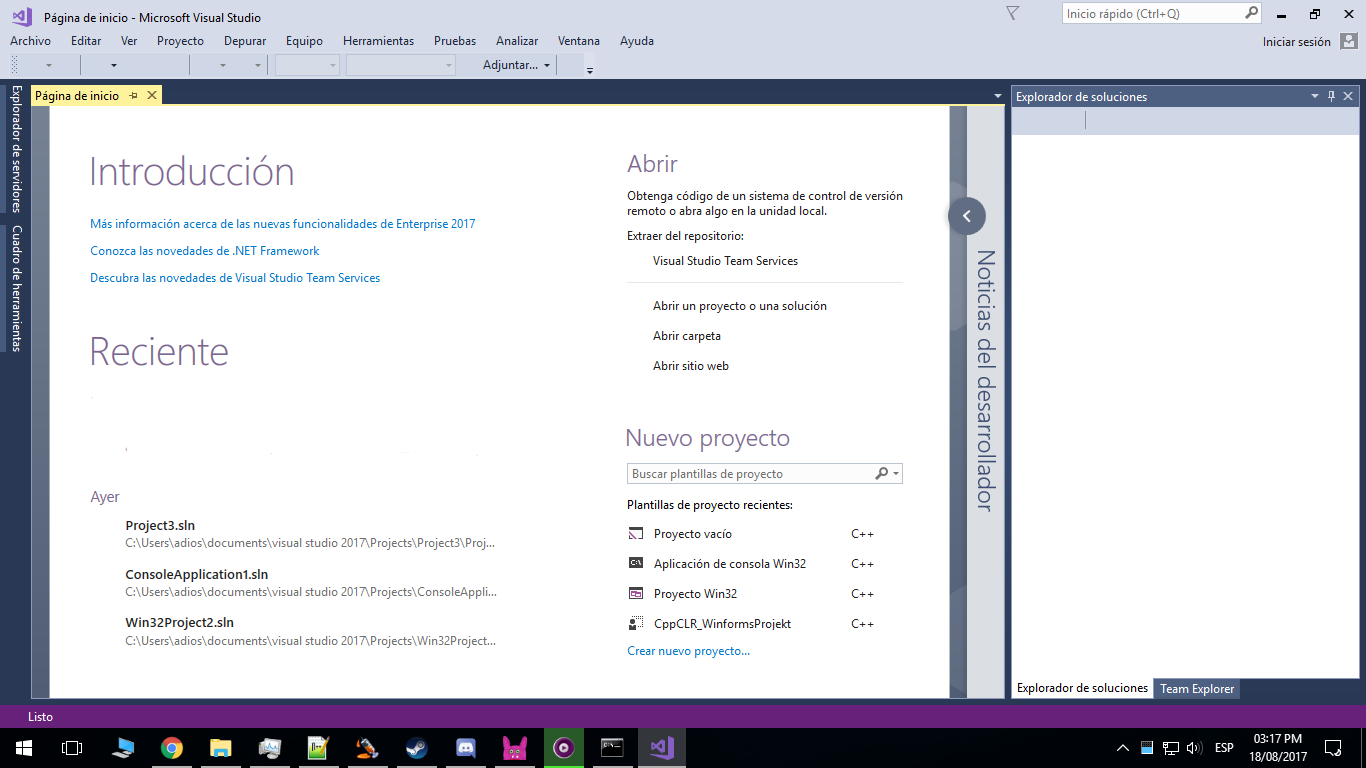Launch Google Chrome from the taskbar

(x=172, y=748)
